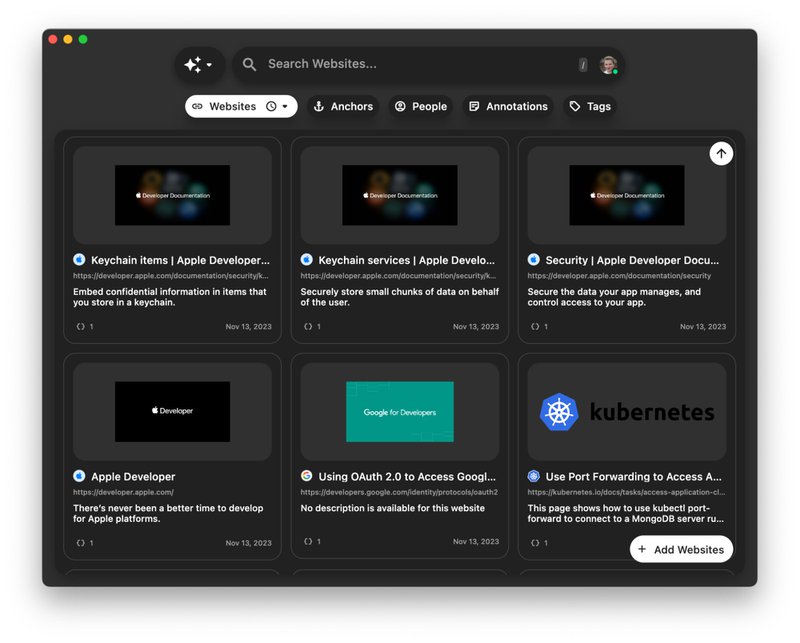Image resolution: width=800 pixels, height=643 pixels.
Task: Select the Websites tab
Action: 241,106
